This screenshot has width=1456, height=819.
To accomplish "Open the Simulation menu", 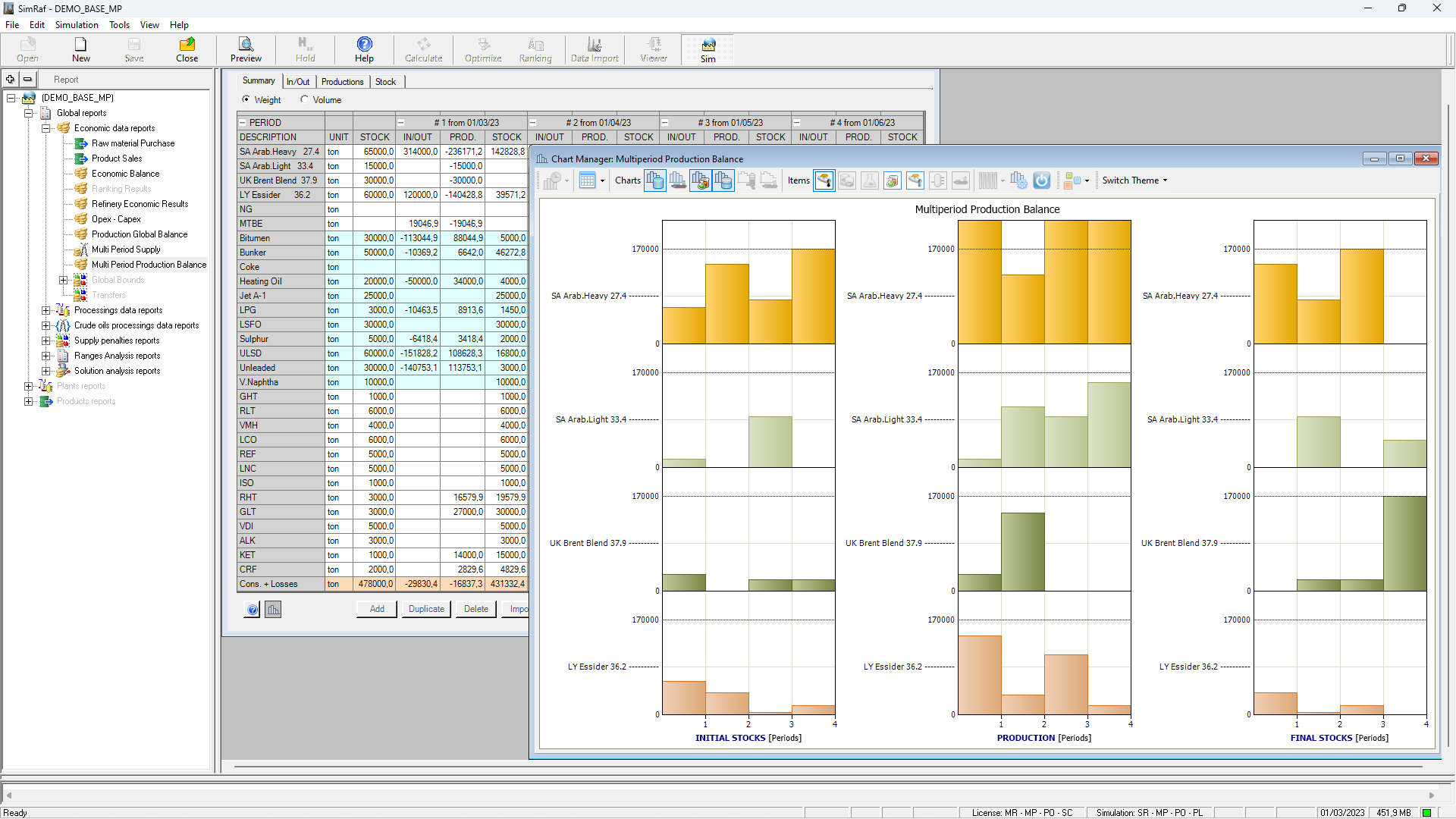I will pos(77,25).
